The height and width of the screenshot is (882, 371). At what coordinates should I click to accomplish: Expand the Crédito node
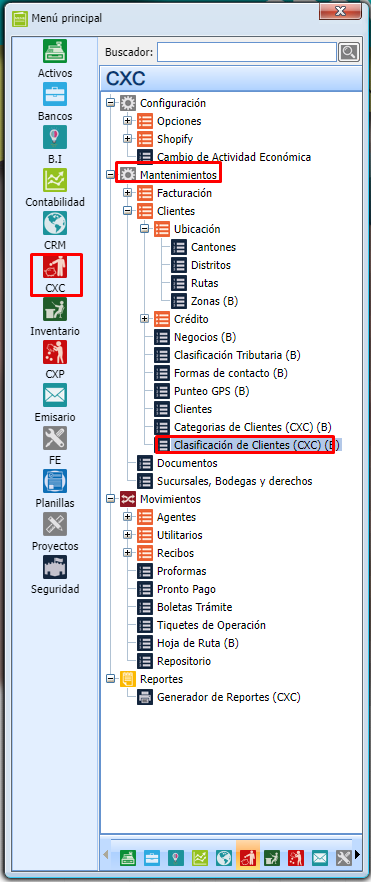(x=144, y=319)
